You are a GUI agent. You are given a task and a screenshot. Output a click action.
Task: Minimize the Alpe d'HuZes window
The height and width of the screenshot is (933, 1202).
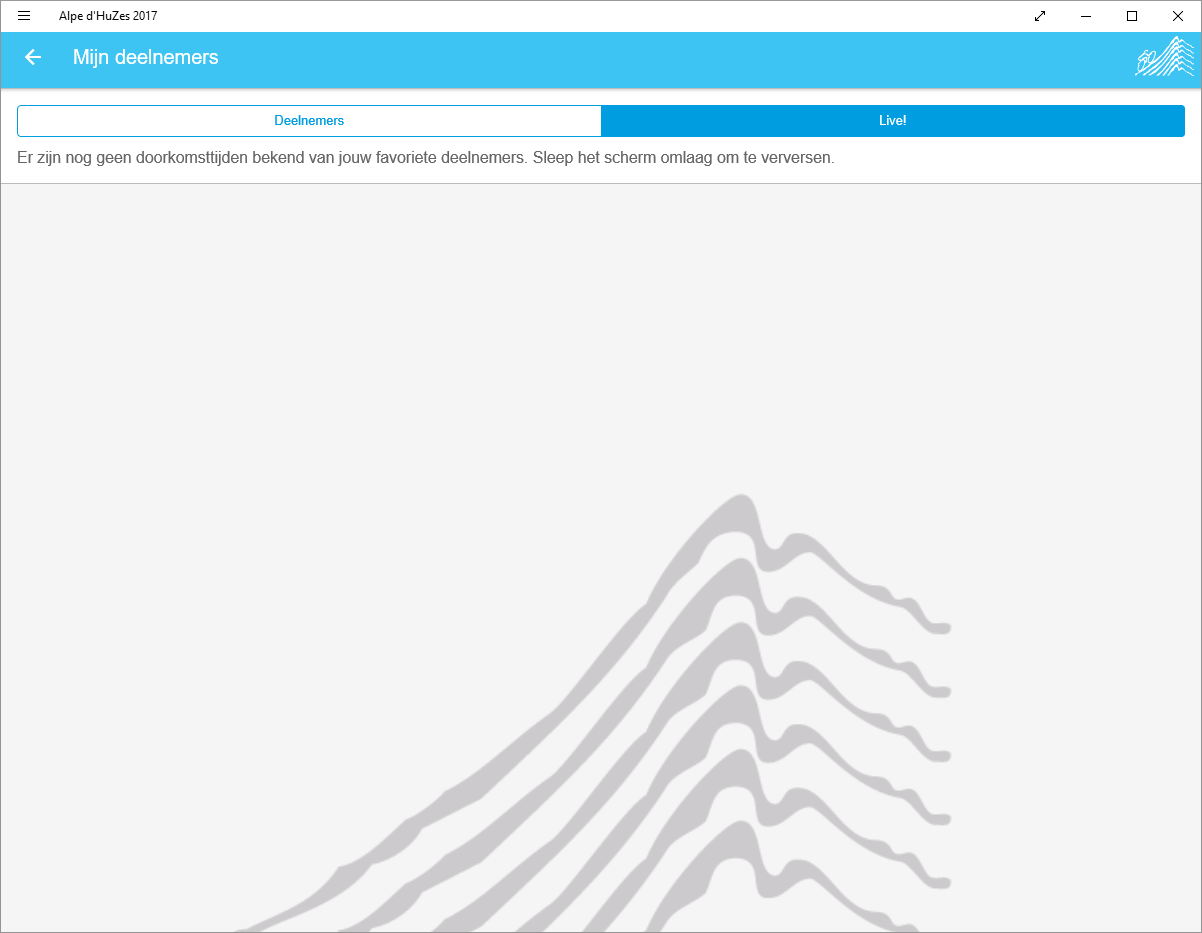(x=1086, y=16)
